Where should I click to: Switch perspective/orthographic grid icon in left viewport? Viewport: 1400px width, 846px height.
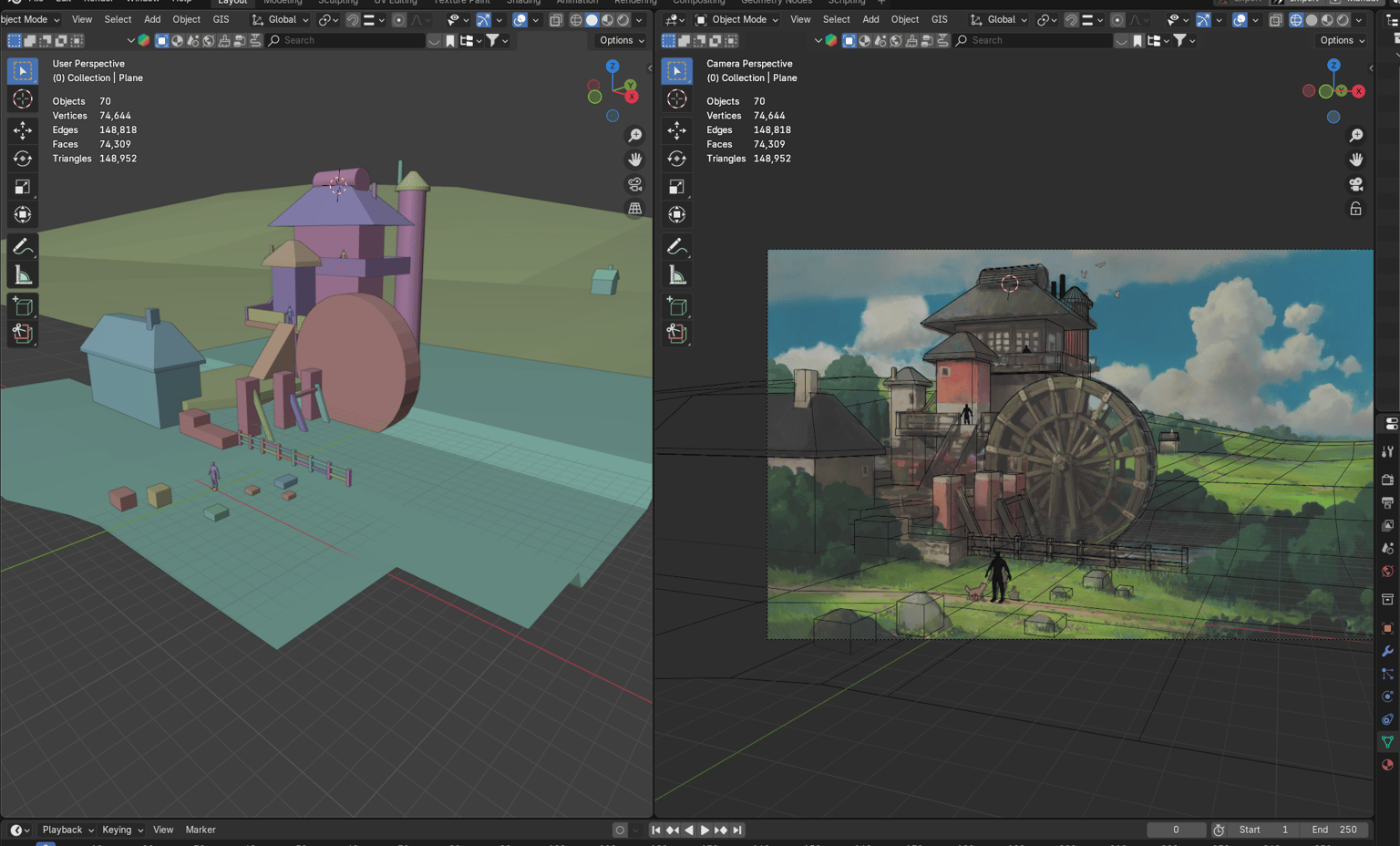pos(635,209)
